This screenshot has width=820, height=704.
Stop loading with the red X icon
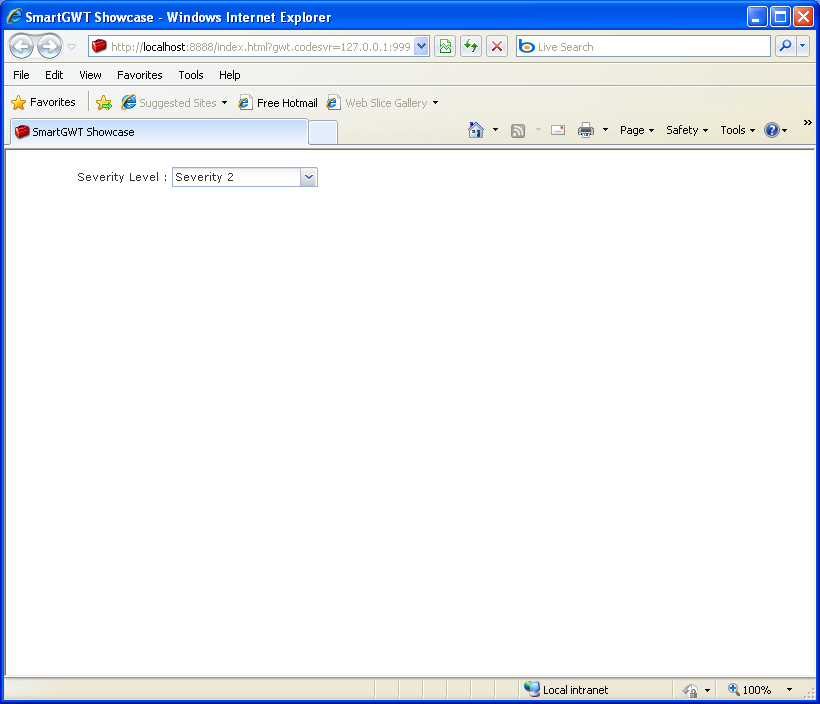[497, 47]
